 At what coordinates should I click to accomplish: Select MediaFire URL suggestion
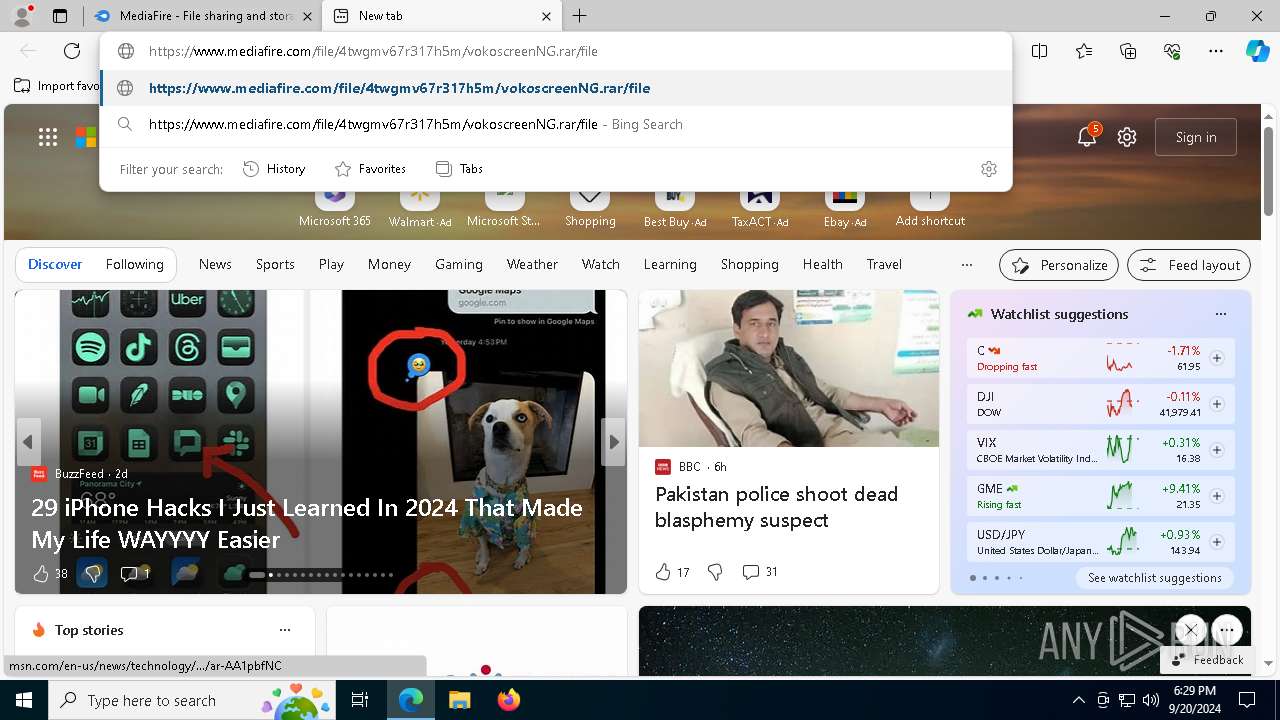(x=556, y=88)
